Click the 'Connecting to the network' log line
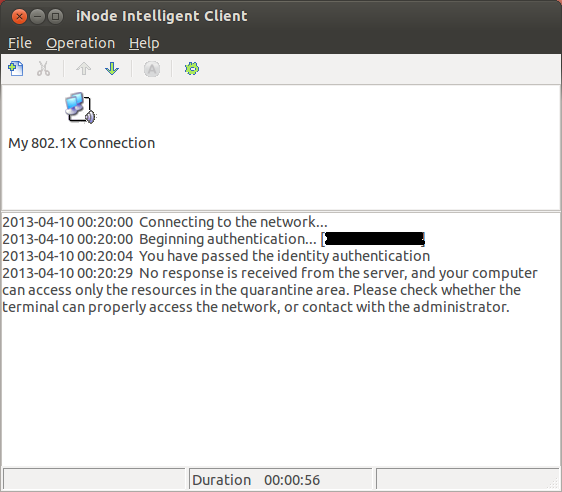This screenshot has height=492, width=562. [165, 222]
